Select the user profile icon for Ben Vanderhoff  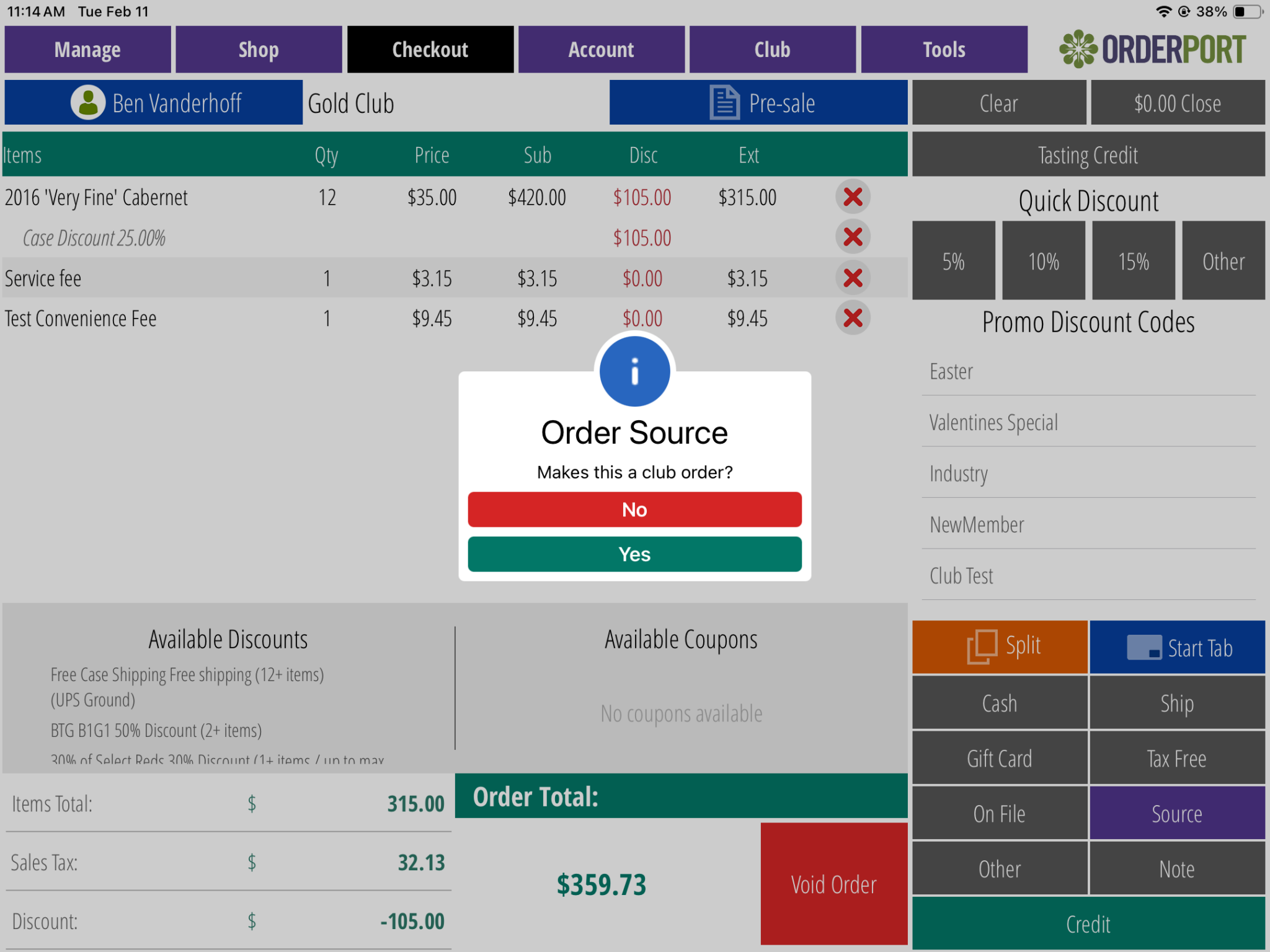click(x=87, y=103)
